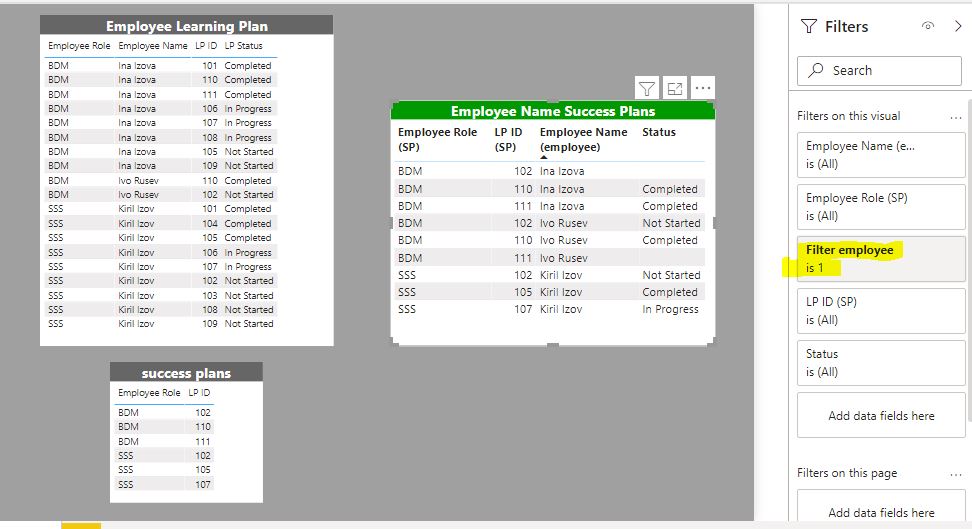Sort by Status column header in Success Plans
This screenshot has height=529, width=972.
point(658,132)
